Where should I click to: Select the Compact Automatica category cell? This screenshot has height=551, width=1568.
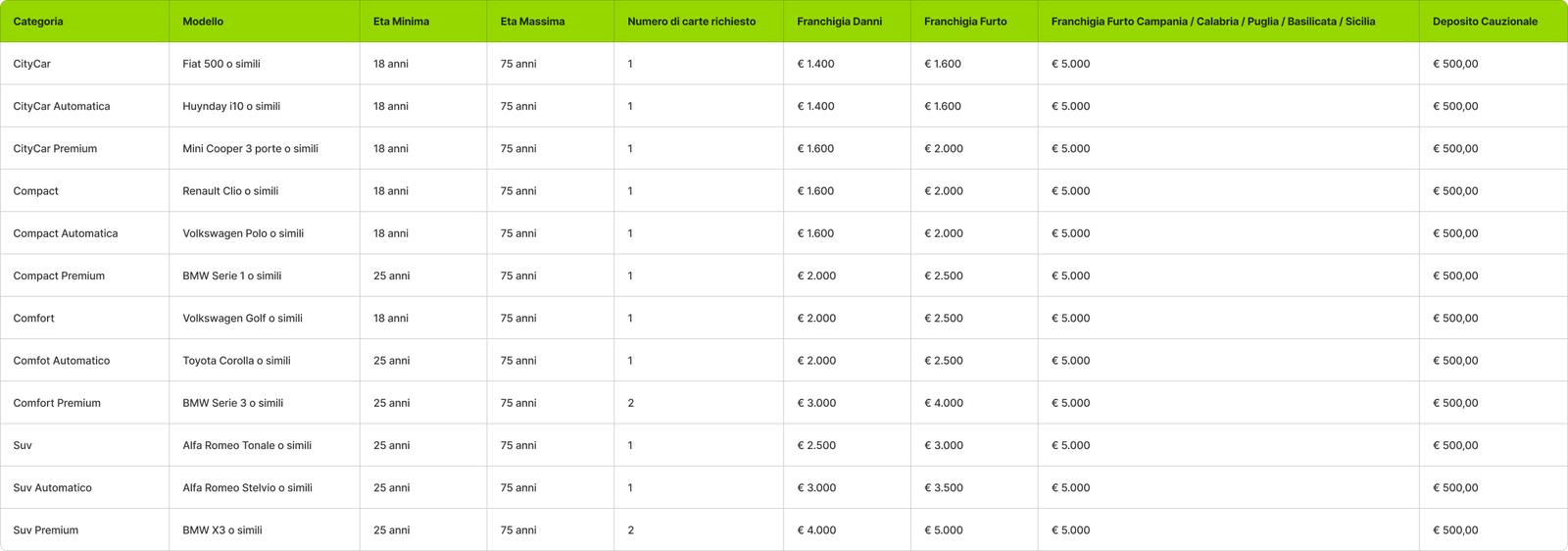66,233
